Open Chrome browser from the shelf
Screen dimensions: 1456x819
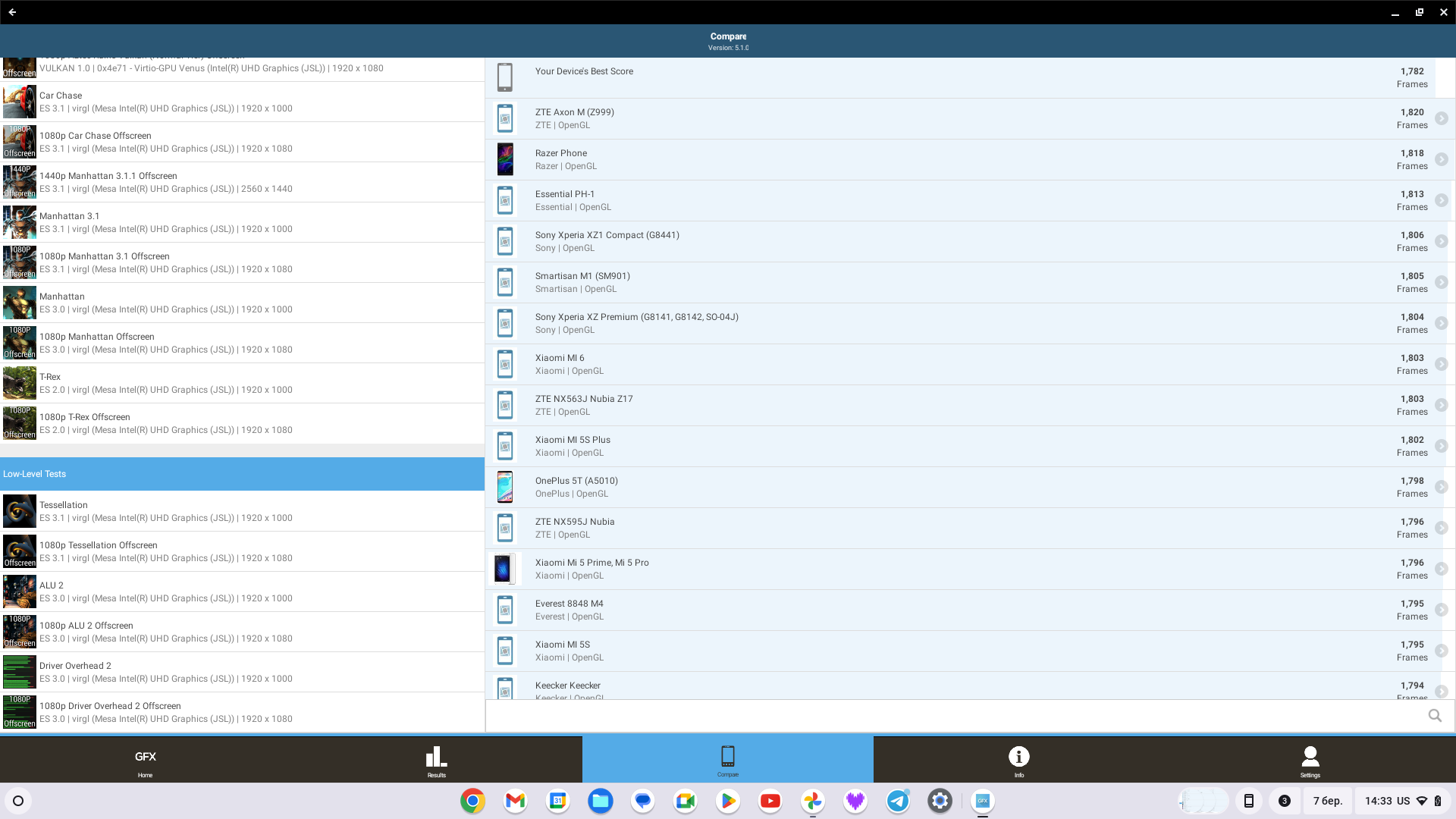(x=472, y=801)
